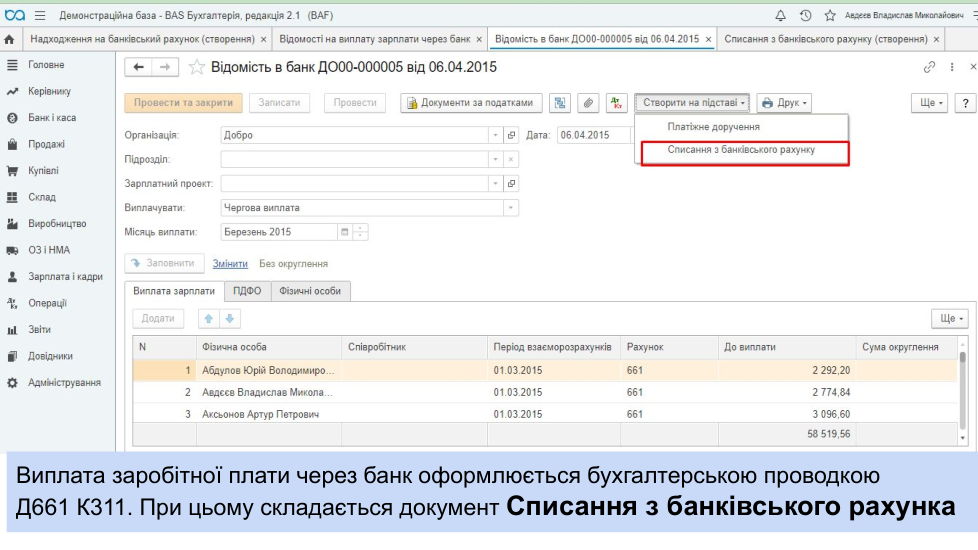Select Списання з банківського рахунку menu item
This screenshot has height=550, width=978.
pyautogui.click(x=741, y=150)
